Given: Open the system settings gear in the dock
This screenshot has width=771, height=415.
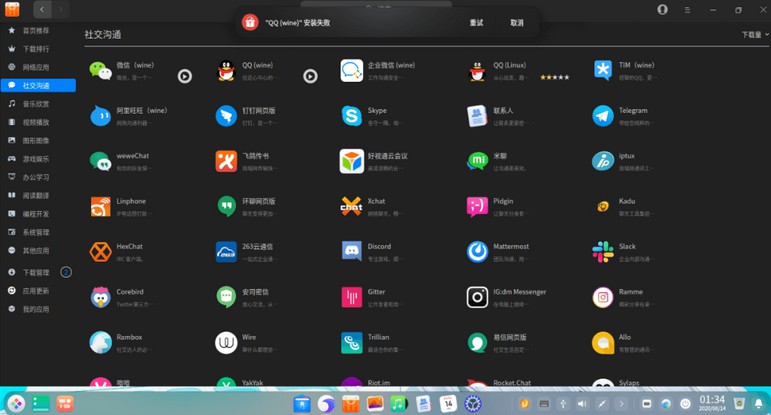Looking at the screenshot, I should point(473,404).
